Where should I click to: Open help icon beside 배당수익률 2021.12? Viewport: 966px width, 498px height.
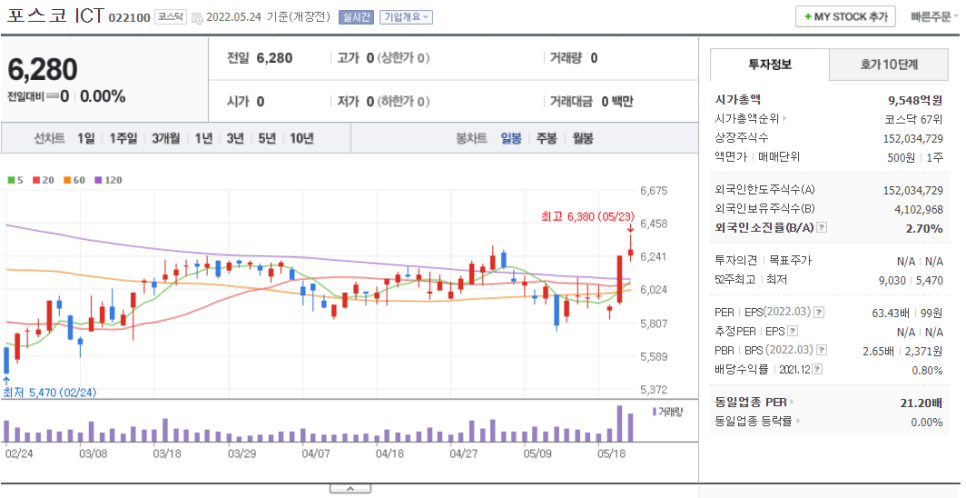[818, 369]
